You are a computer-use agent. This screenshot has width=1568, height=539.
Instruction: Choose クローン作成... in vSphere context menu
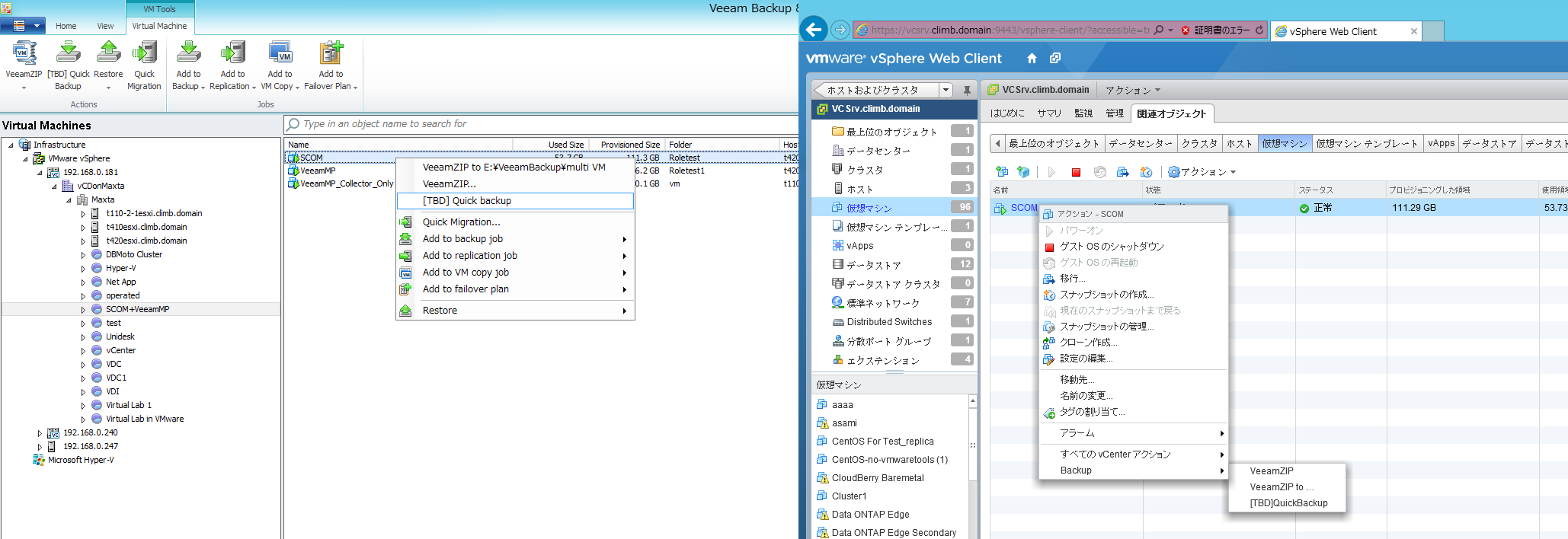coord(1133,343)
